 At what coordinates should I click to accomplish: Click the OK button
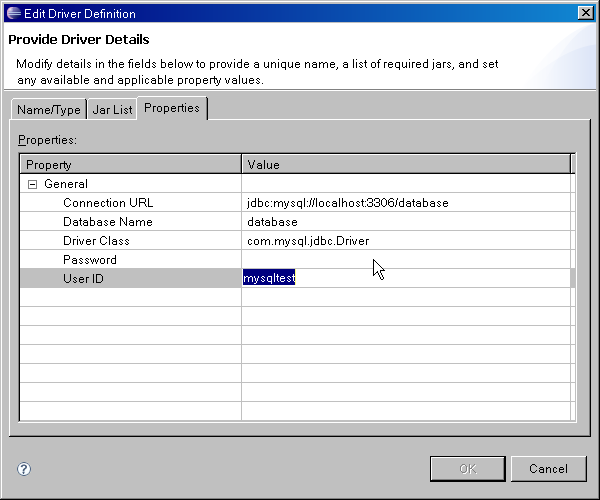[467, 469]
